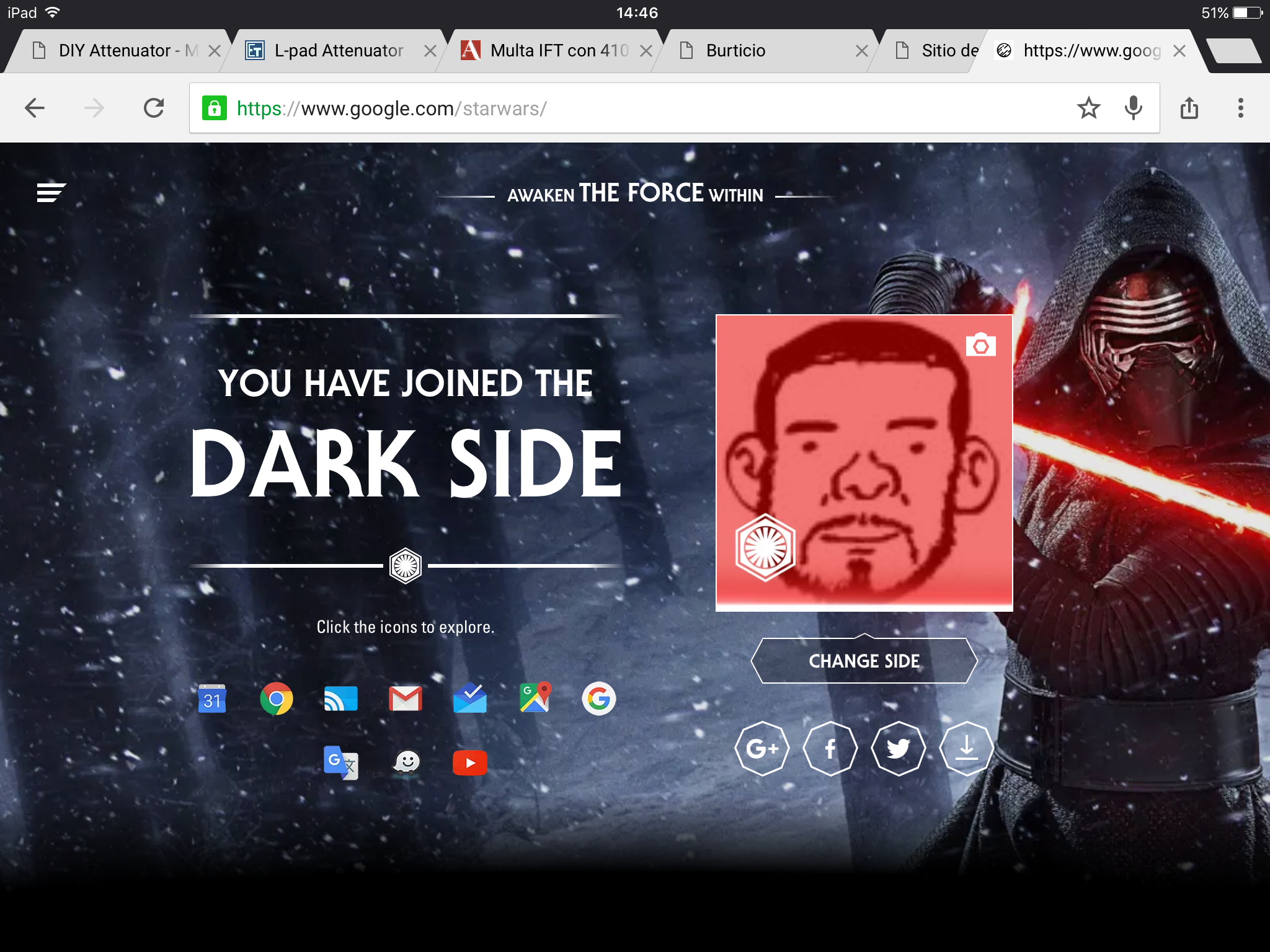Open the Google Calendar icon
The image size is (1270, 952).
(x=212, y=699)
